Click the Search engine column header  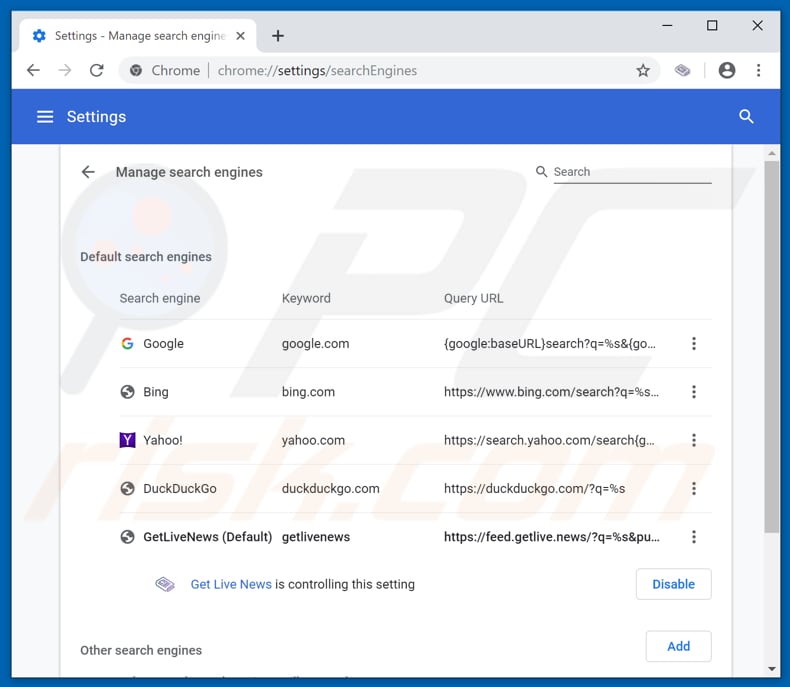click(x=160, y=298)
